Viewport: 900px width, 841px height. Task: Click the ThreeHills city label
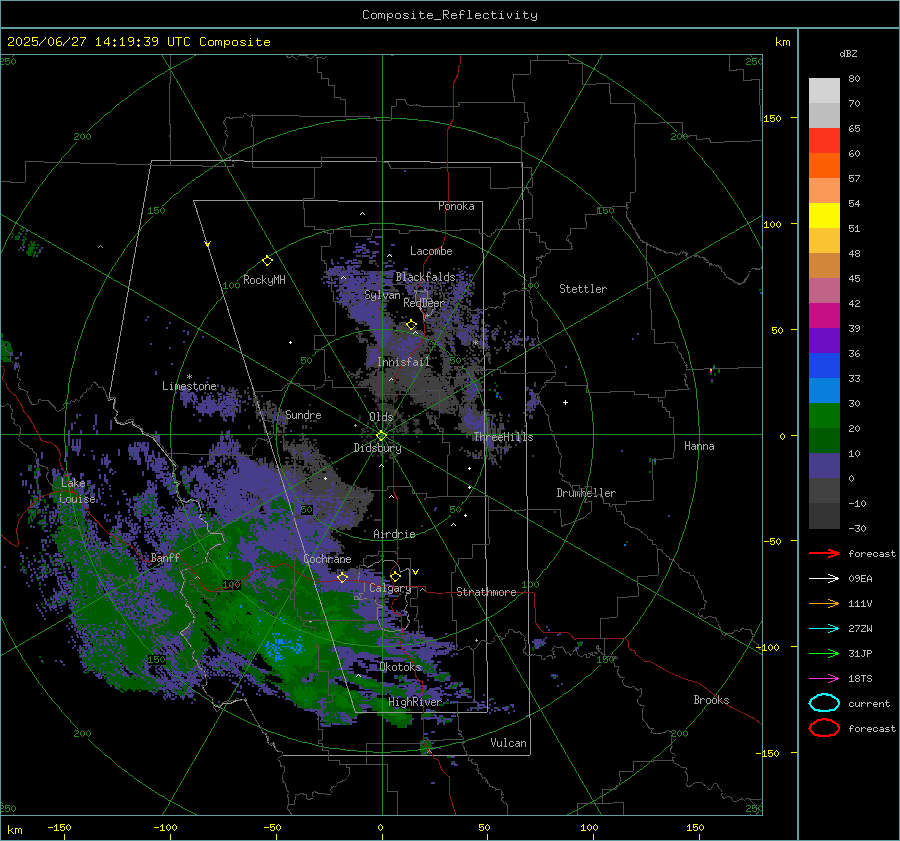pyautogui.click(x=503, y=437)
